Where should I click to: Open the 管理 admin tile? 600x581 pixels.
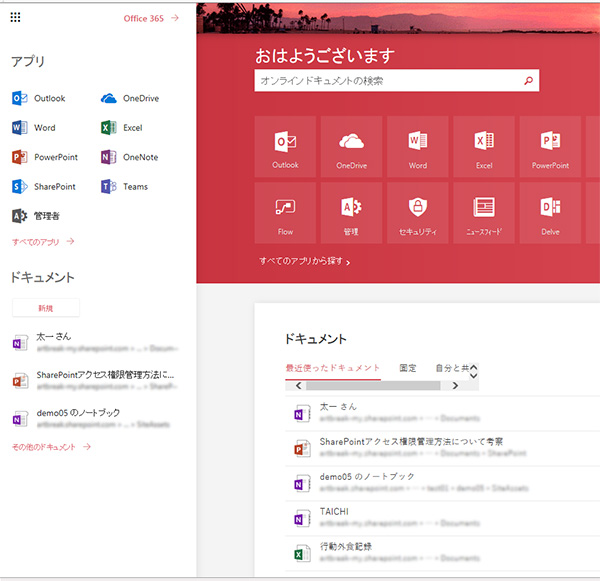[351, 213]
